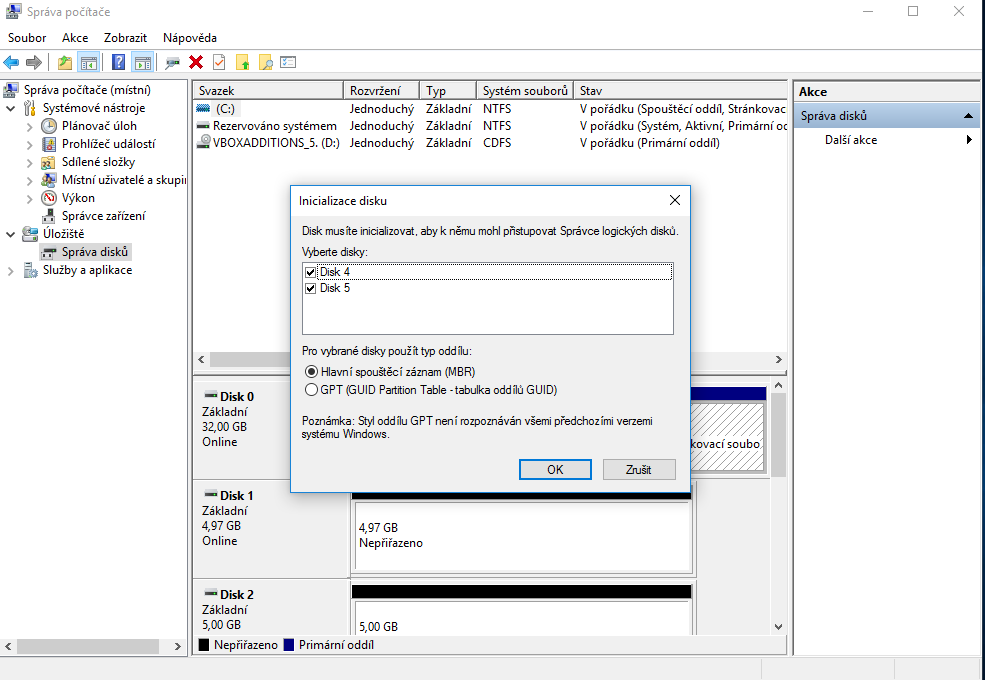Screen dimensions: 985x680
Task: Select the Sdílené složky tree item
Action: (98, 162)
